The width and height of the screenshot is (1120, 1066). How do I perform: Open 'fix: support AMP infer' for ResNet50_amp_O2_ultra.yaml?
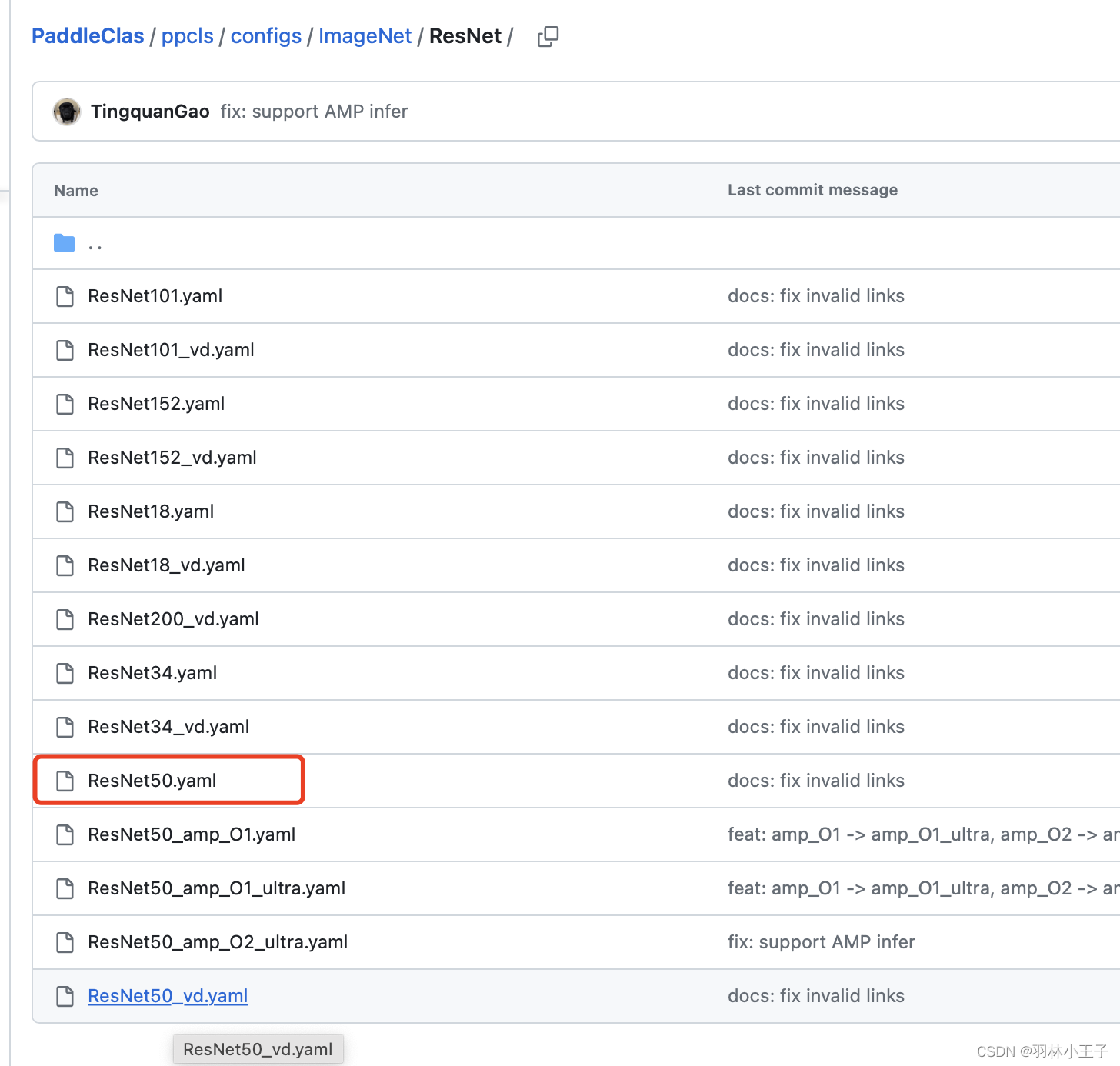tap(822, 942)
